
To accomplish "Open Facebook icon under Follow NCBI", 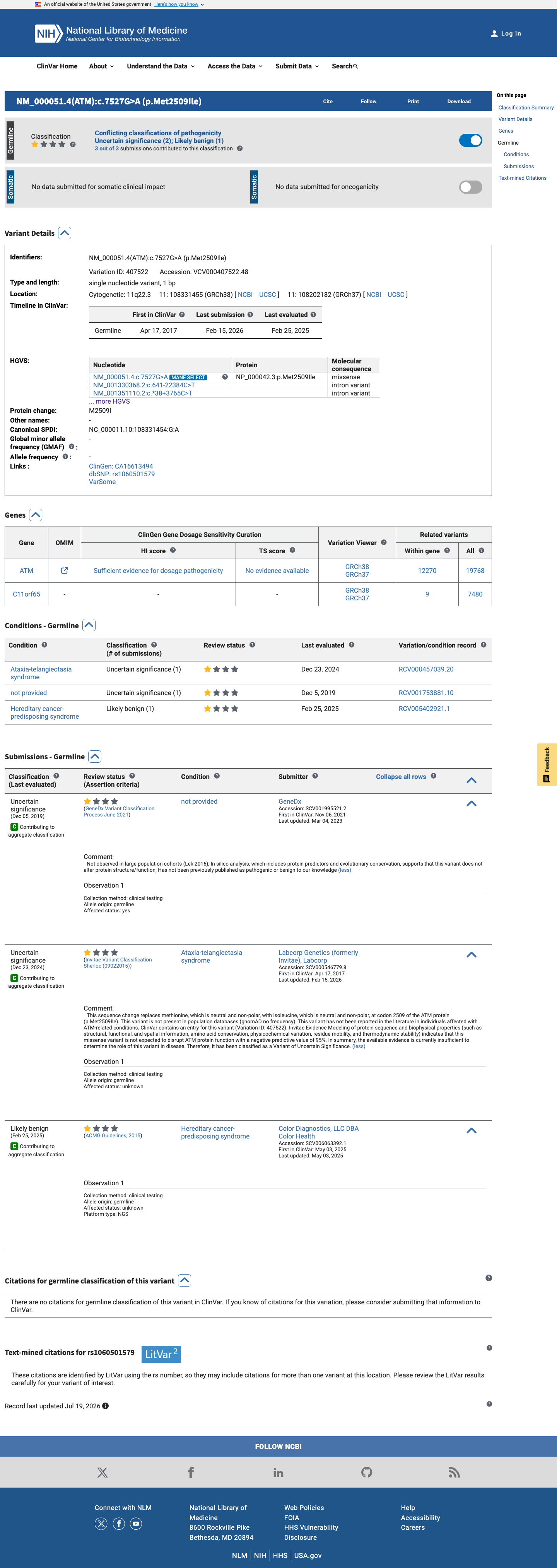I will tap(191, 1472).
